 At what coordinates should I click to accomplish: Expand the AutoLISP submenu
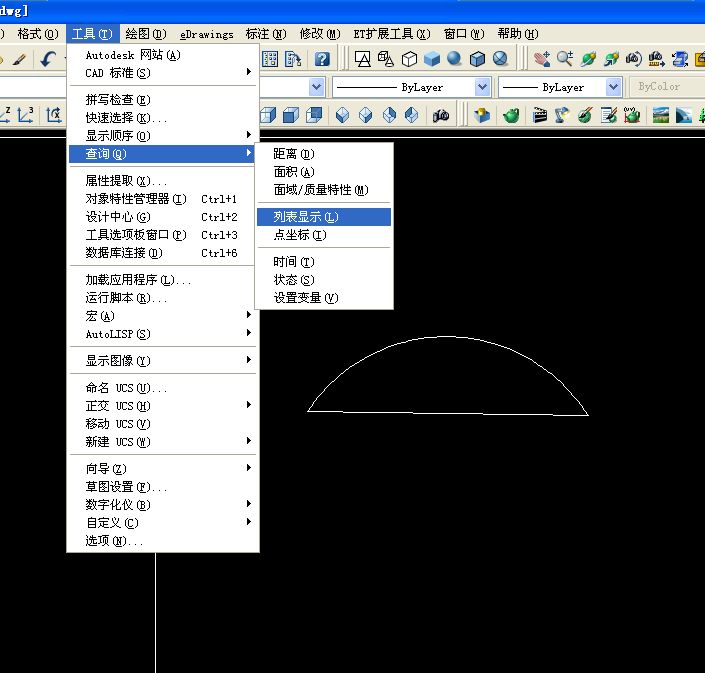(162, 334)
